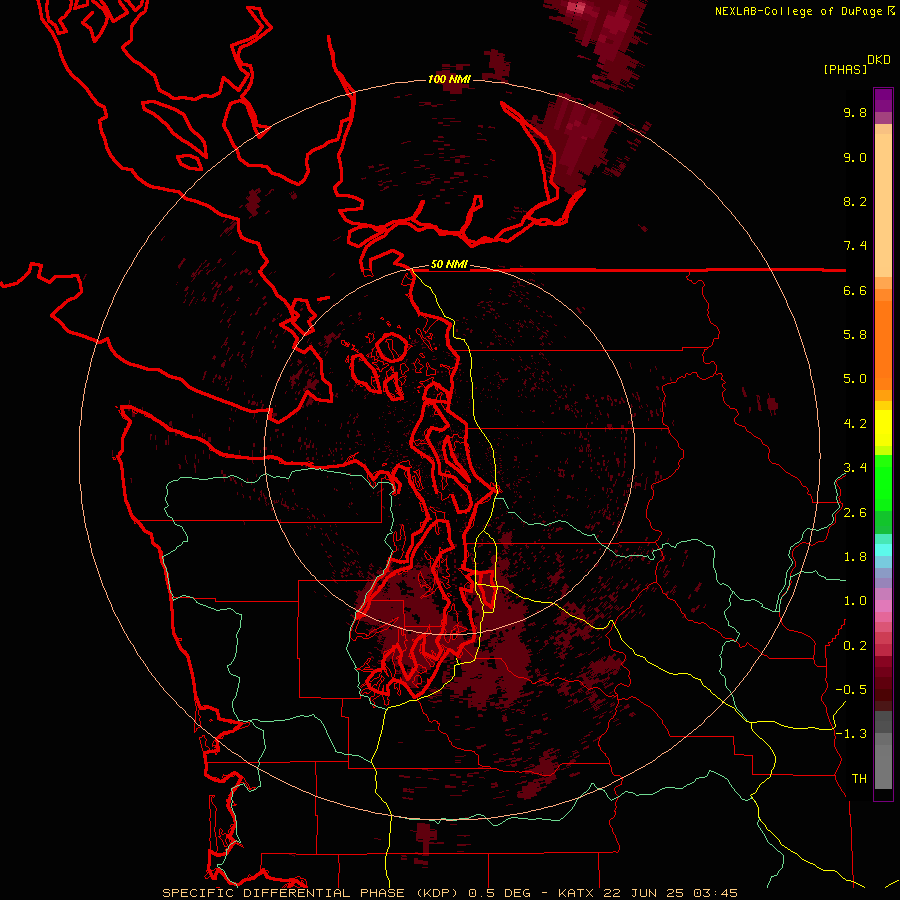Click the 1.0 value on the scale
The width and height of the screenshot is (900, 900).
[x=855, y=601]
